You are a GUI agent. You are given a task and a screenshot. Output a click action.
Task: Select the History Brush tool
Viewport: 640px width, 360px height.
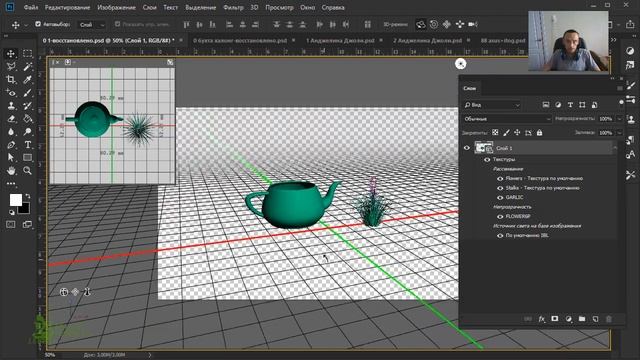pos(27,106)
